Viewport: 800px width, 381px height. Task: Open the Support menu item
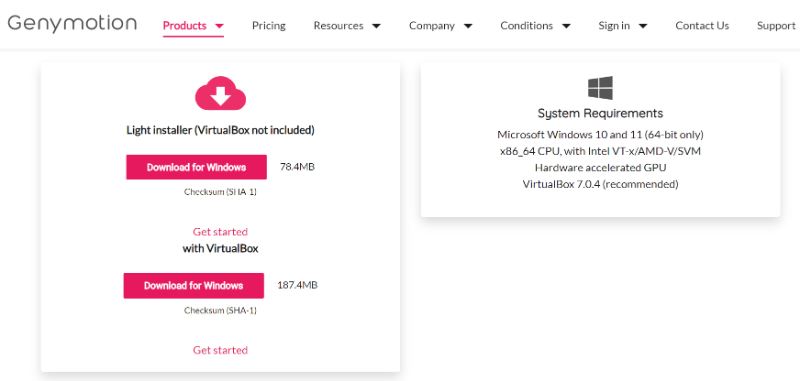point(776,26)
